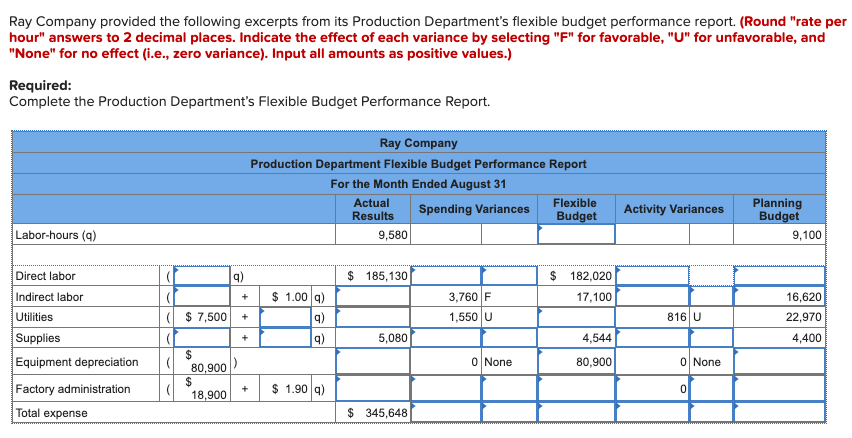Click the Equipment depreciation row label
The width and height of the screenshot is (852, 438).
pyautogui.click(x=77, y=362)
